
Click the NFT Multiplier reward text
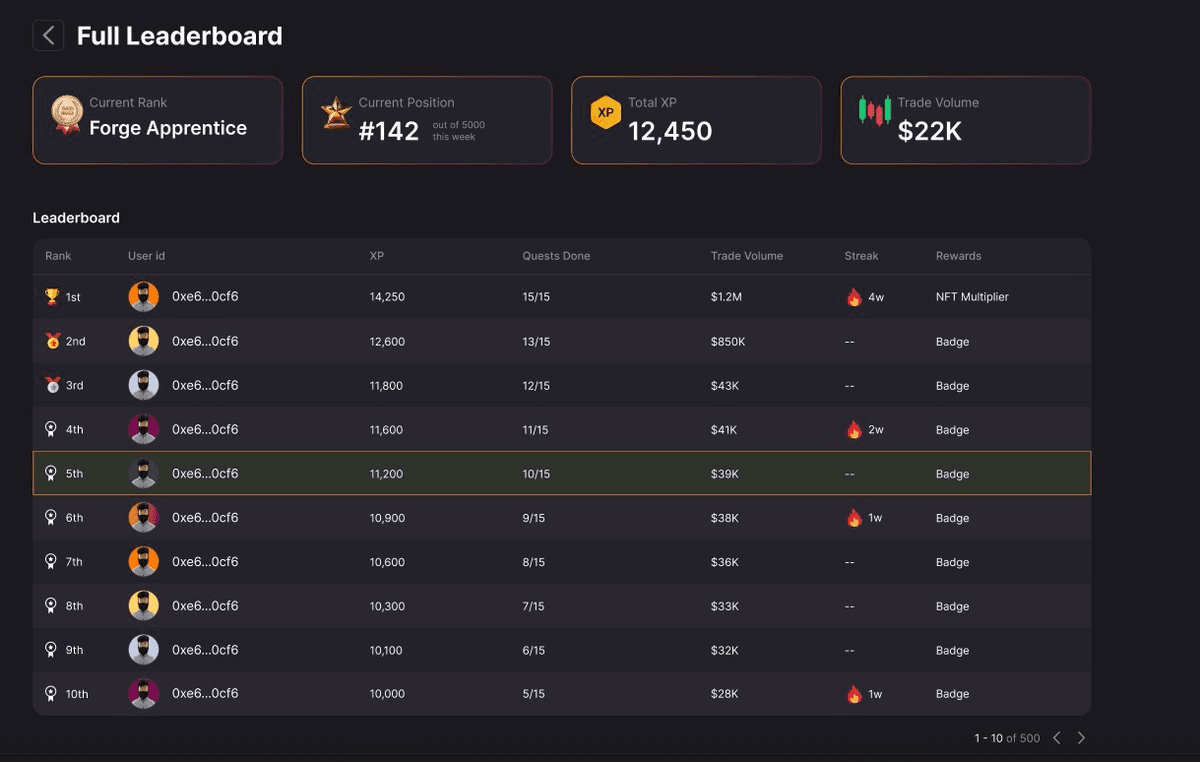pos(972,297)
